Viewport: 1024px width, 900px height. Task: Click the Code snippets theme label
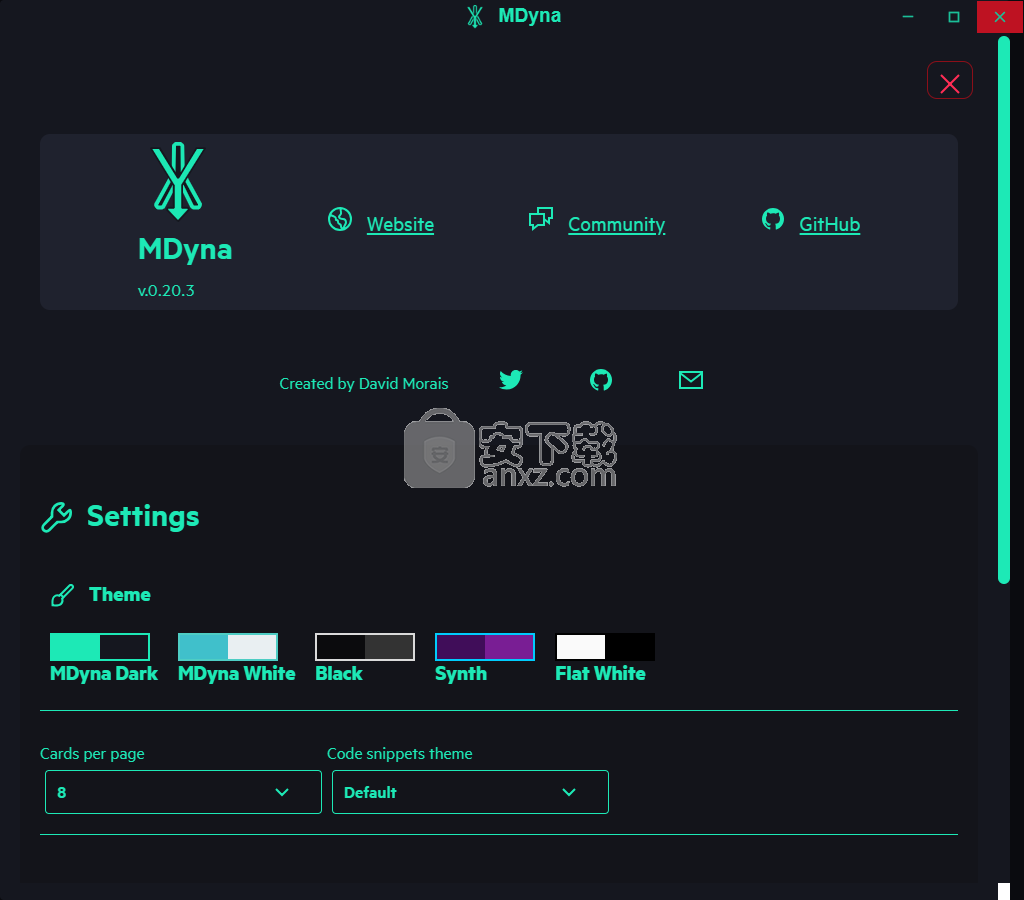(x=399, y=754)
